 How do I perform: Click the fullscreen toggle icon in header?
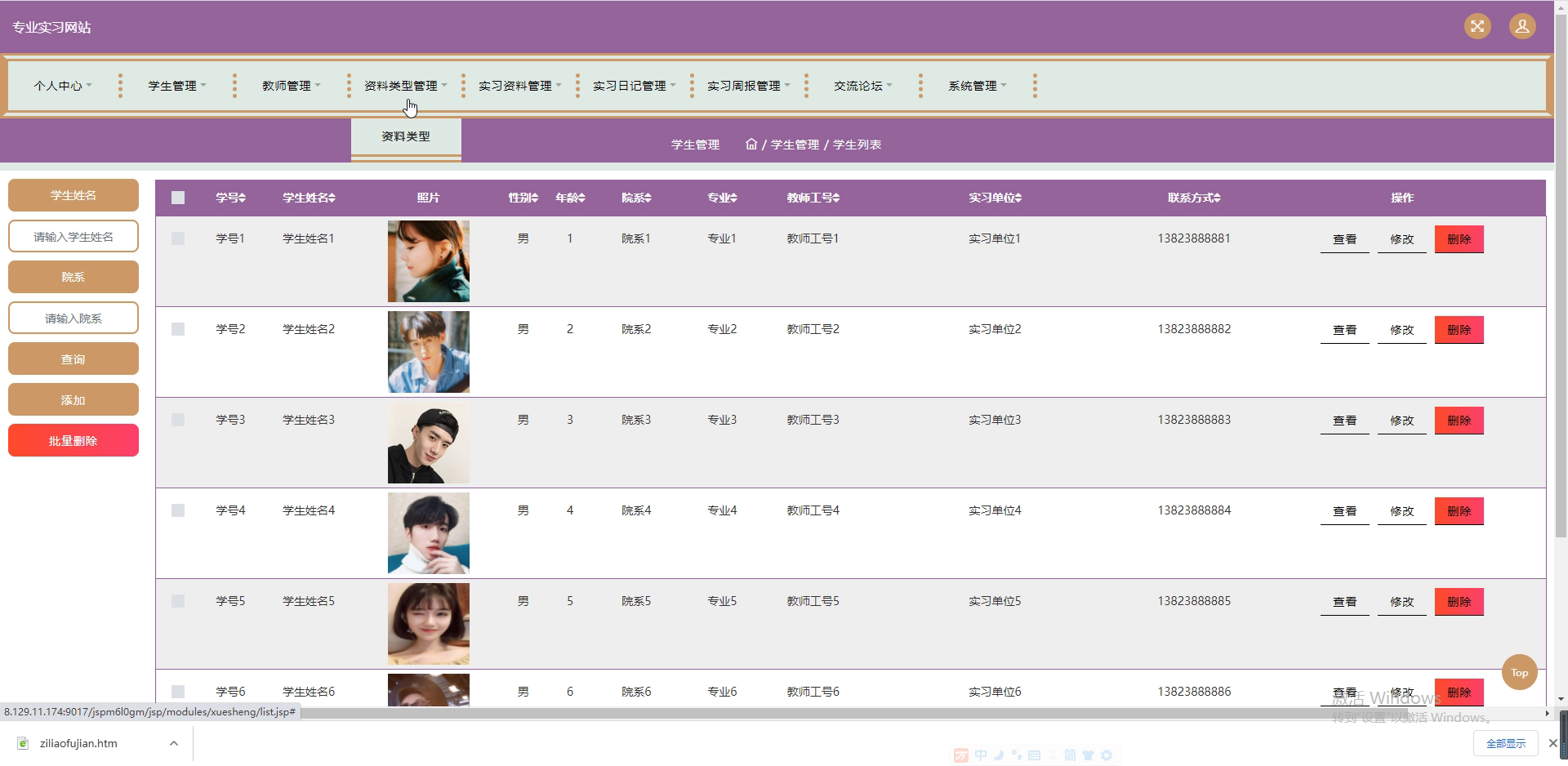tap(1477, 26)
